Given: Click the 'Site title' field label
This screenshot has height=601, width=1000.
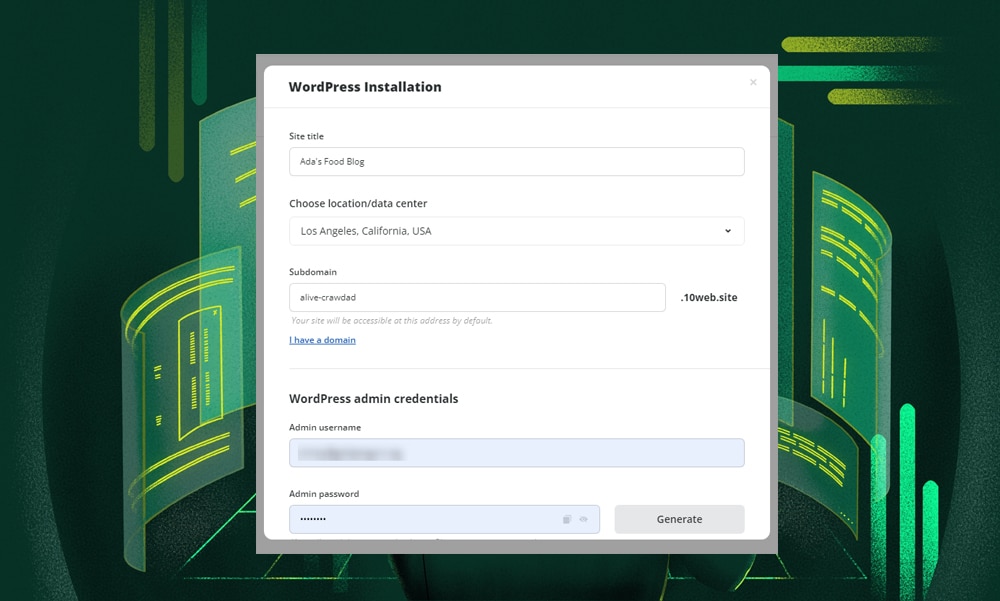Looking at the screenshot, I should point(306,136).
